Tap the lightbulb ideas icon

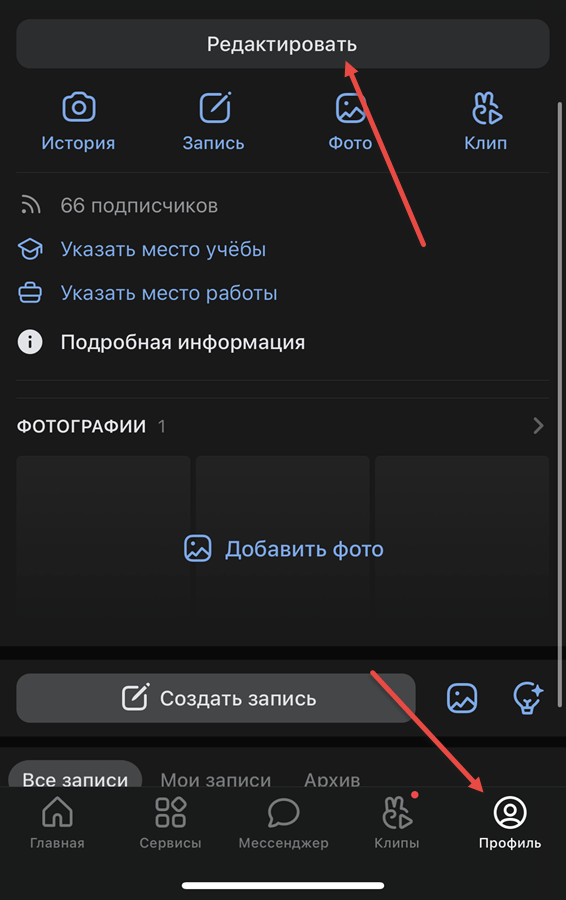(528, 697)
